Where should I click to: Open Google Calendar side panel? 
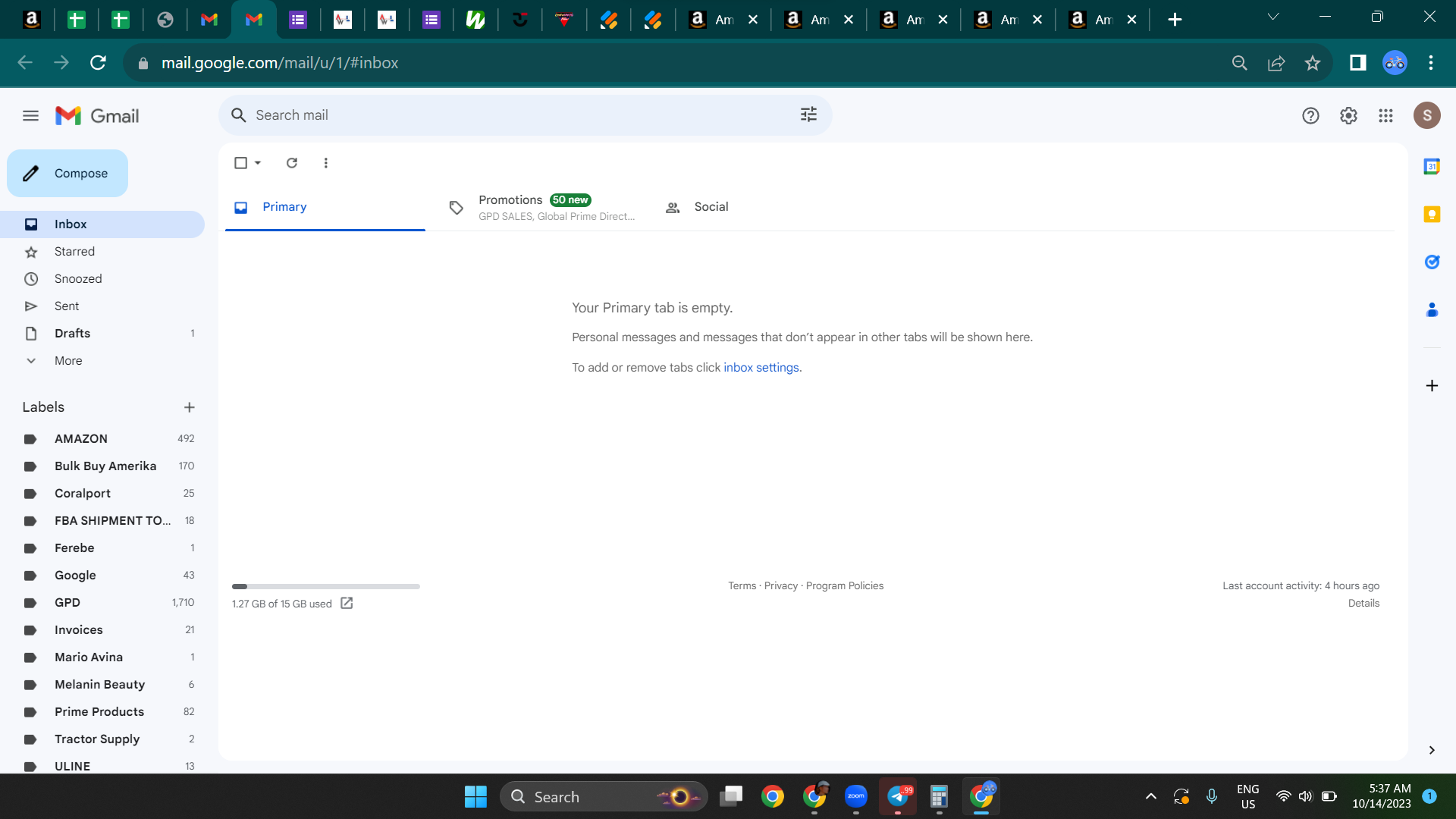[x=1431, y=167]
